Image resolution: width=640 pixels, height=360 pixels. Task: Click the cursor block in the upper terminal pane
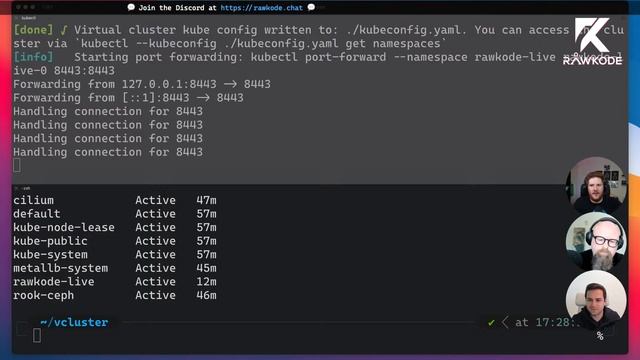17,165
